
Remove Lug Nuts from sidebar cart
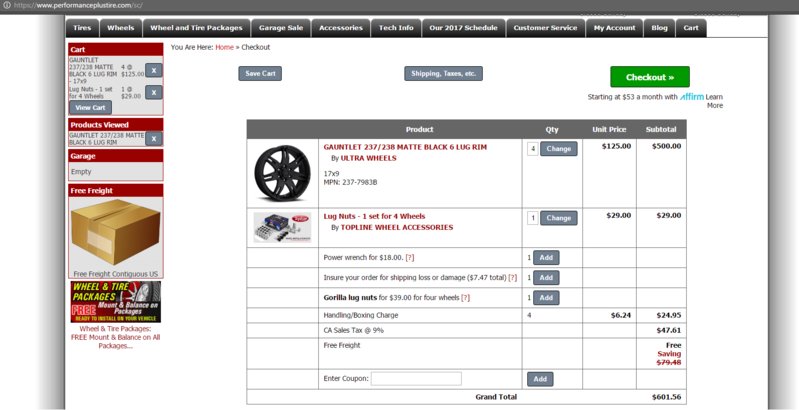click(153, 92)
